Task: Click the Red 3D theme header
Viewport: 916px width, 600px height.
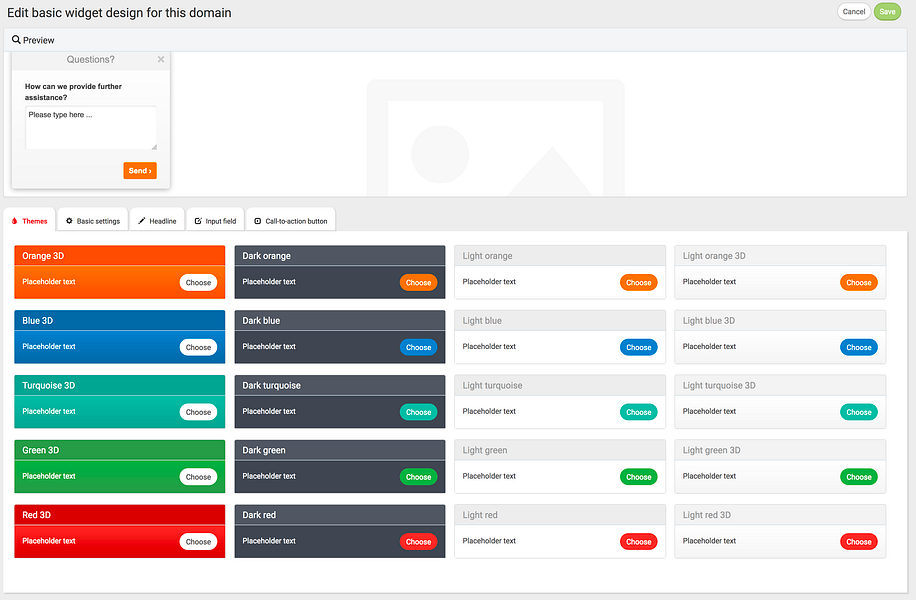Action: [120, 515]
